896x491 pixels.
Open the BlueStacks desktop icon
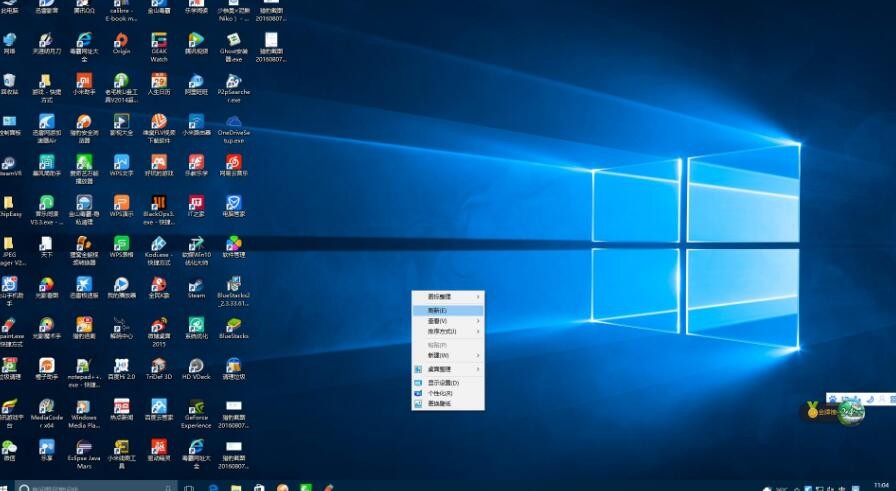pos(233,325)
